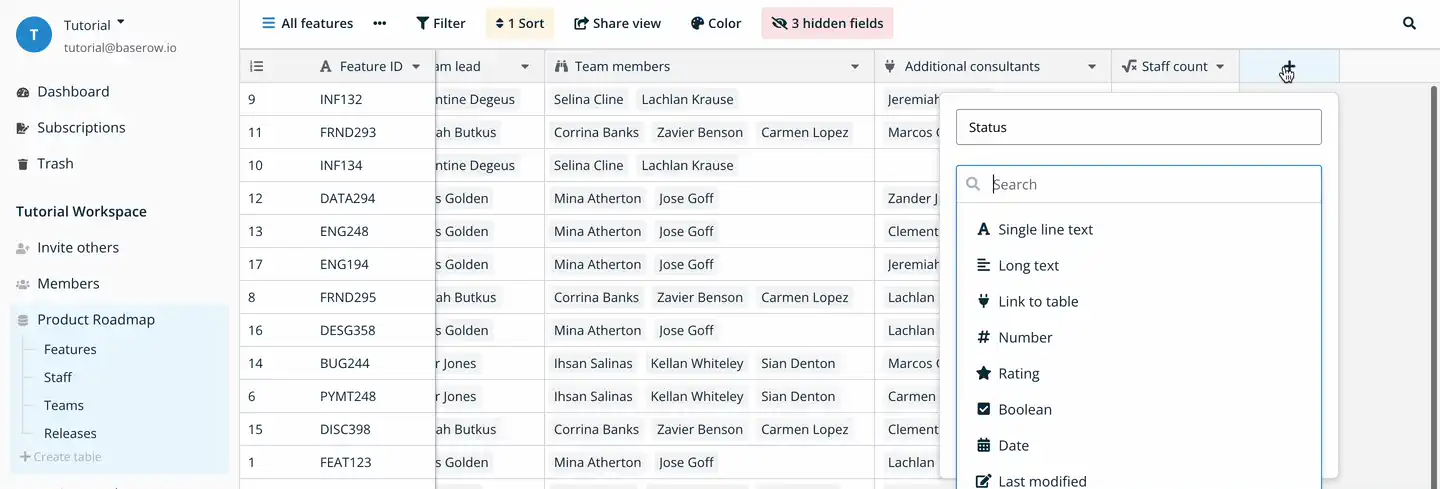Expand the Tutorial workspace account menu
The height and width of the screenshot is (489, 1440).
(120, 22)
